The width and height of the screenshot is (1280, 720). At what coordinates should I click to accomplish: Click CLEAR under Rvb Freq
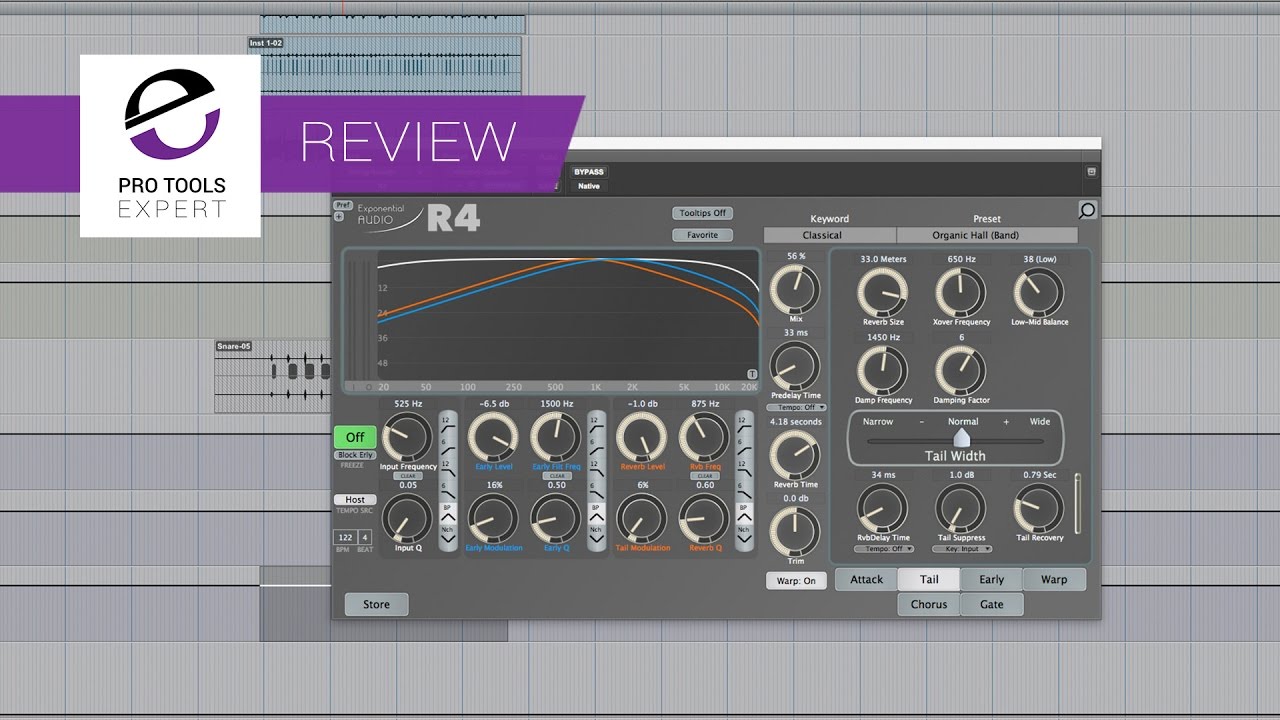(704, 476)
